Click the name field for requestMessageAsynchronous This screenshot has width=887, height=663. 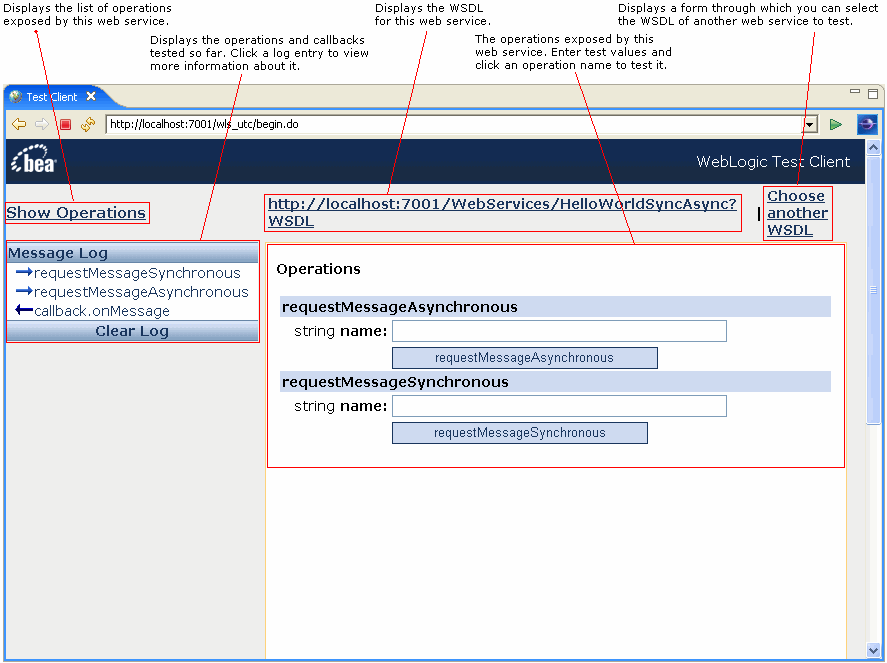coord(559,331)
